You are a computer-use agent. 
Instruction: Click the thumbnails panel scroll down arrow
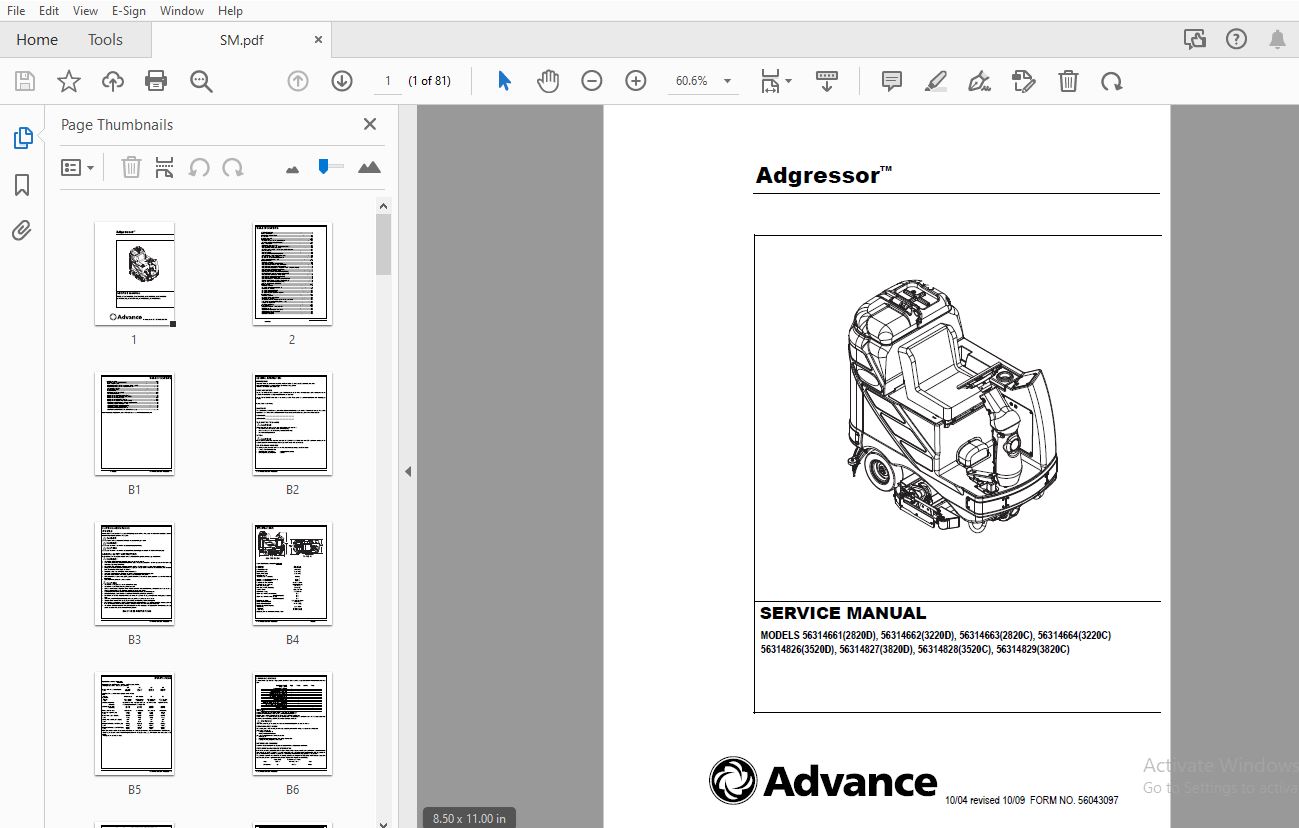click(383, 824)
